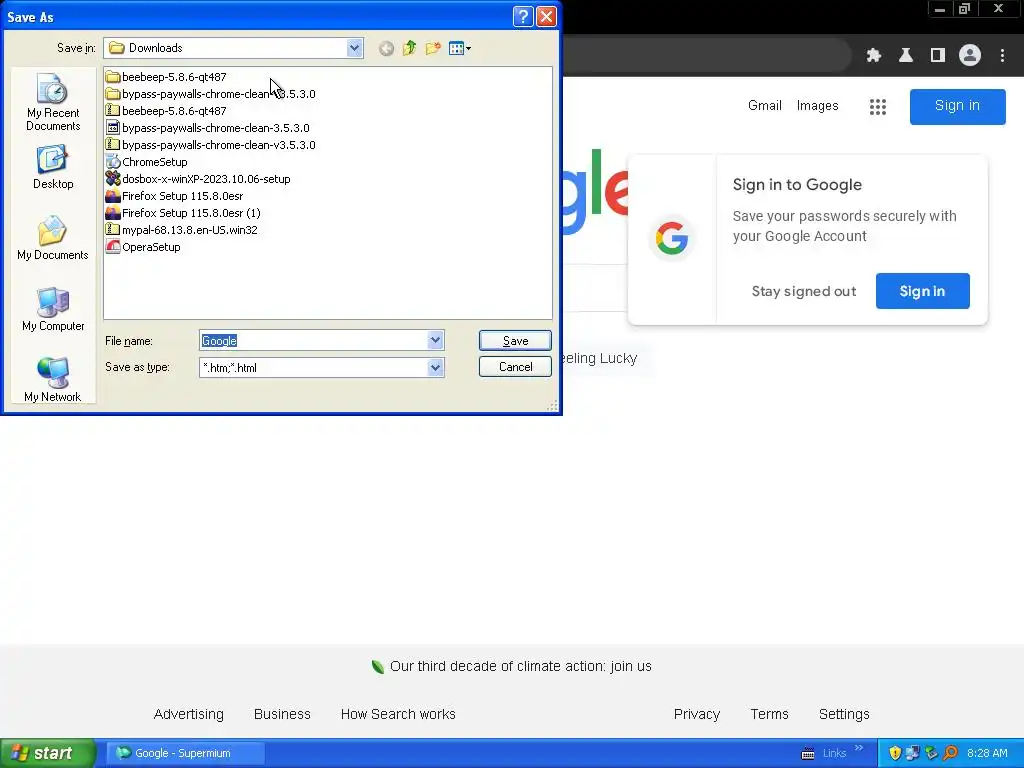Click the Cancel button

(x=515, y=367)
